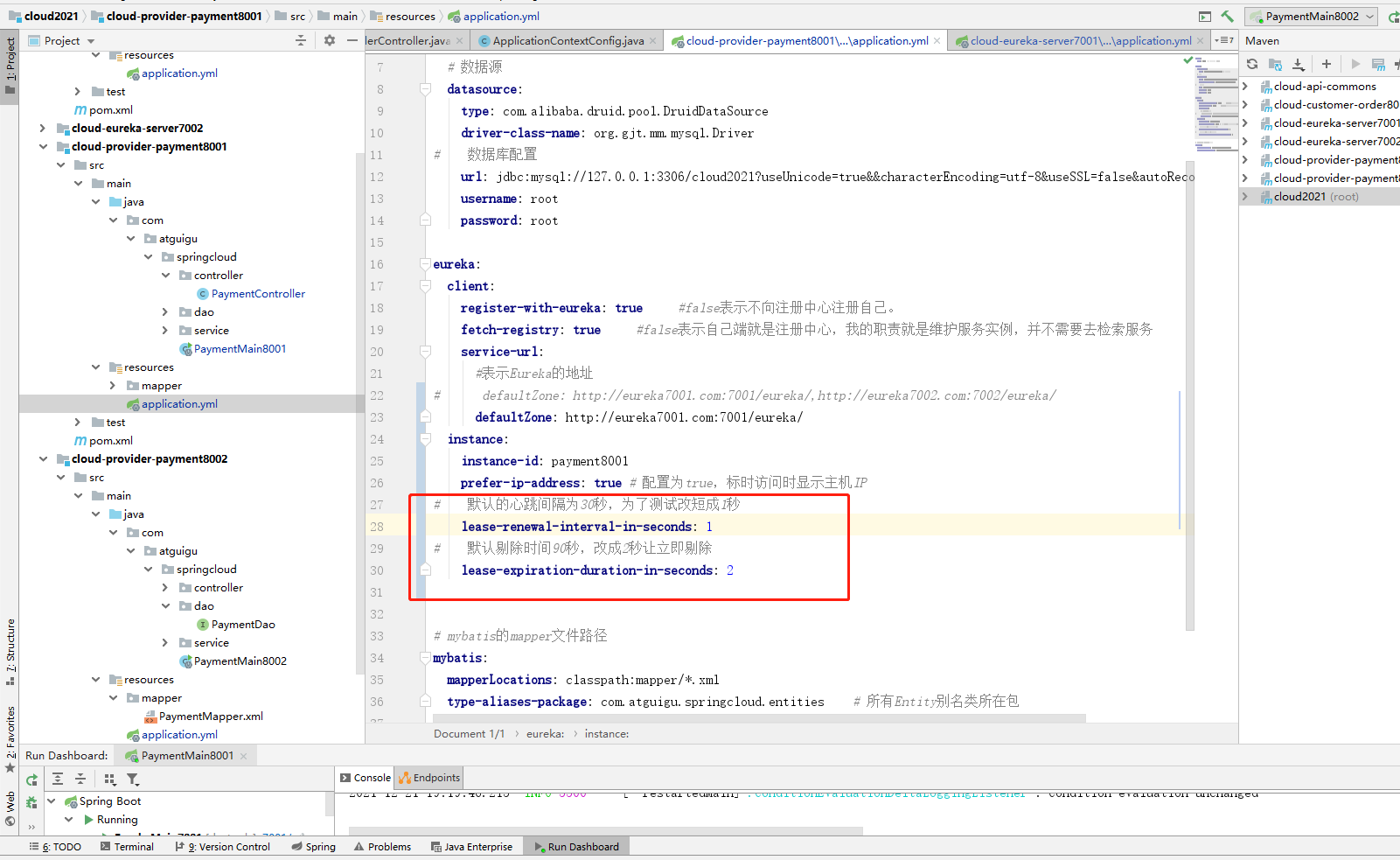The image size is (1400, 860).
Task: Open 9: Version Control tool window
Action: point(223,847)
